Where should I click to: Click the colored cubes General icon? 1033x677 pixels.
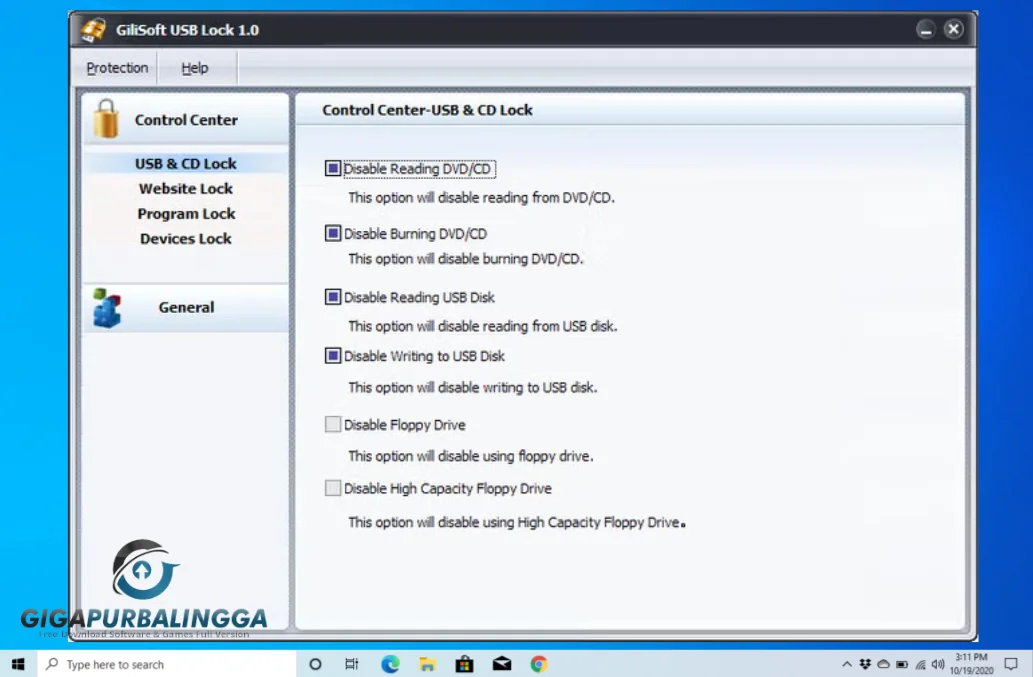point(107,308)
